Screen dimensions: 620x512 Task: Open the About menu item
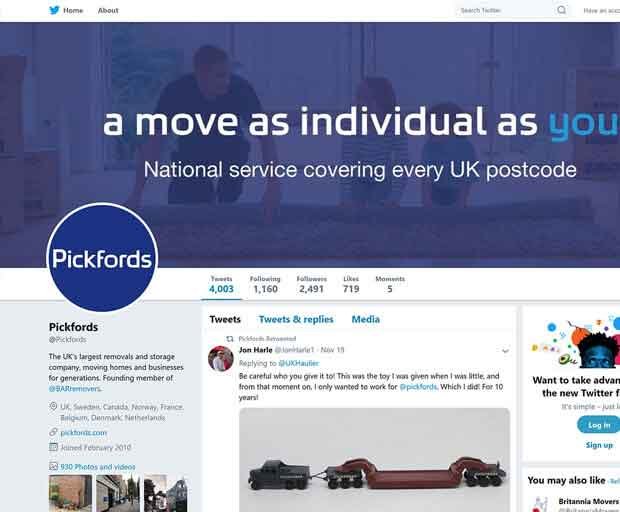tap(108, 10)
